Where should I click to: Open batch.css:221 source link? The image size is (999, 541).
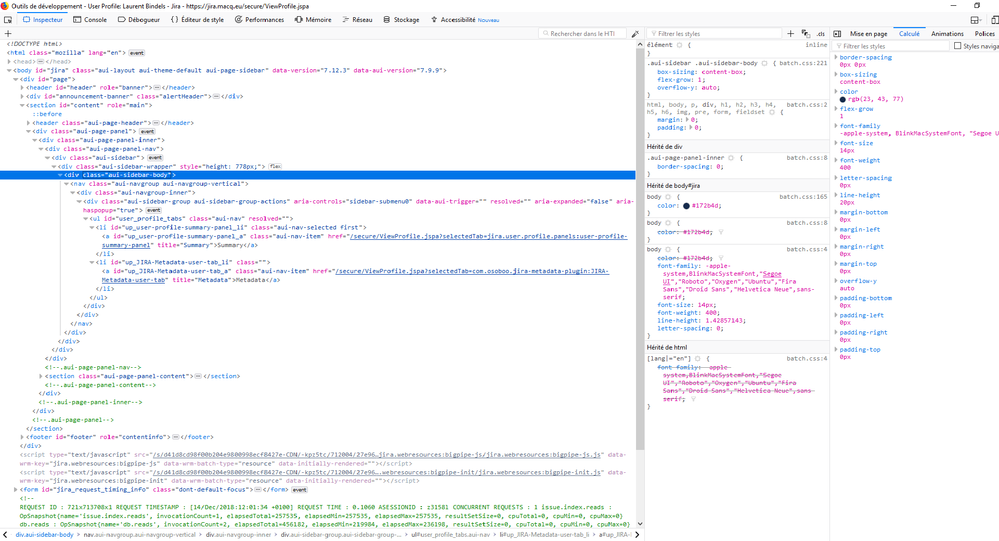click(x=803, y=64)
